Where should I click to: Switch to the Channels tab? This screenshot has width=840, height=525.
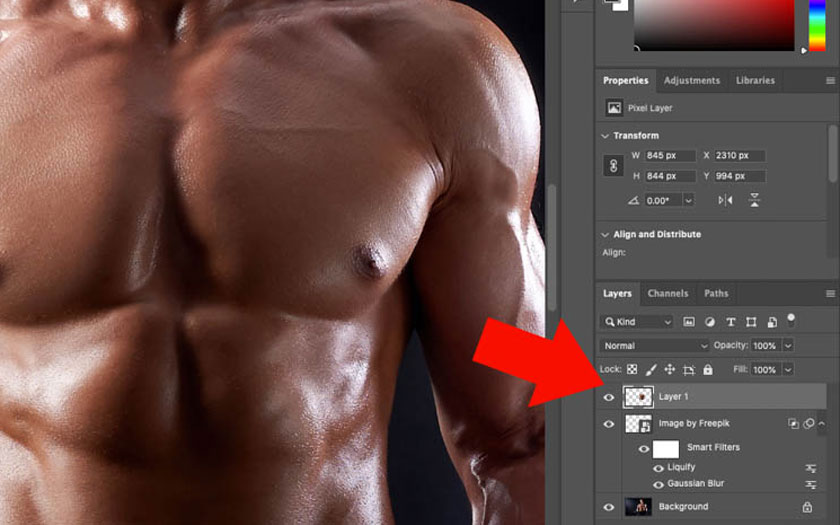(x=668, y=294)
